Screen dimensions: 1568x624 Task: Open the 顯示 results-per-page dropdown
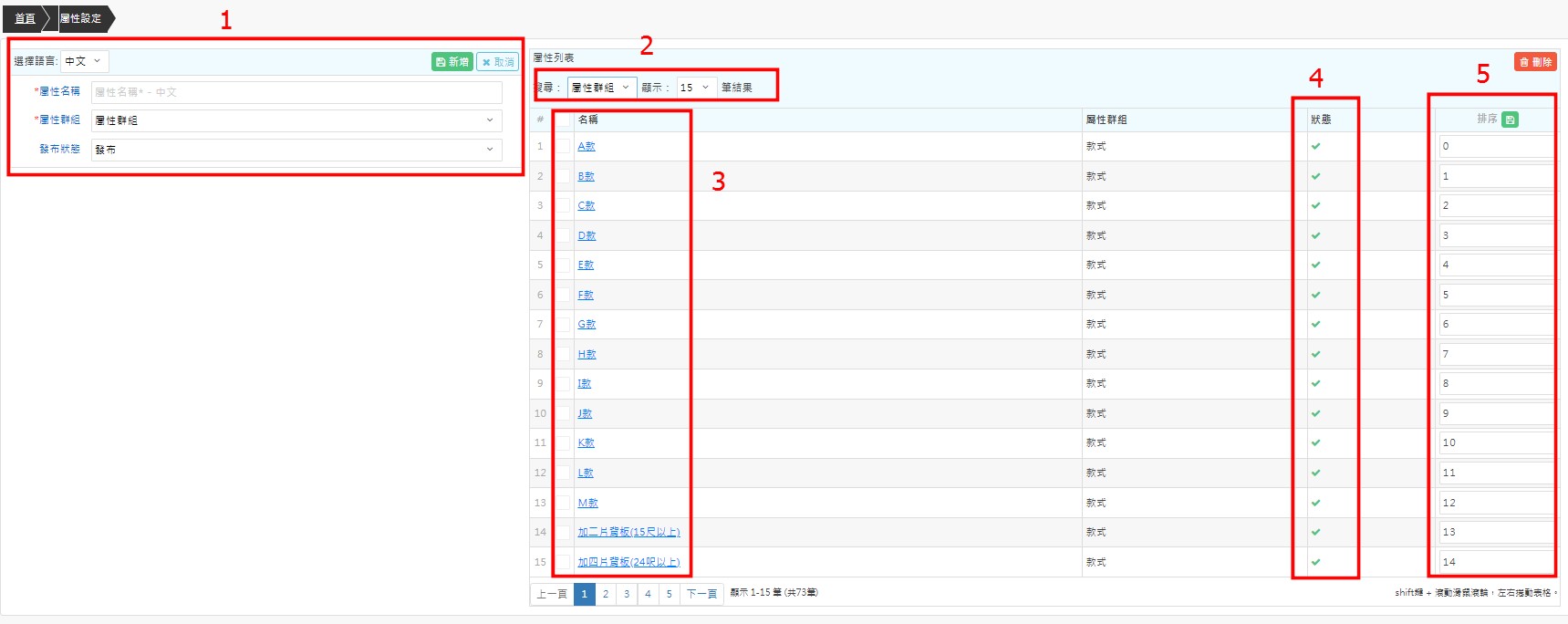[x=694, y=88]
